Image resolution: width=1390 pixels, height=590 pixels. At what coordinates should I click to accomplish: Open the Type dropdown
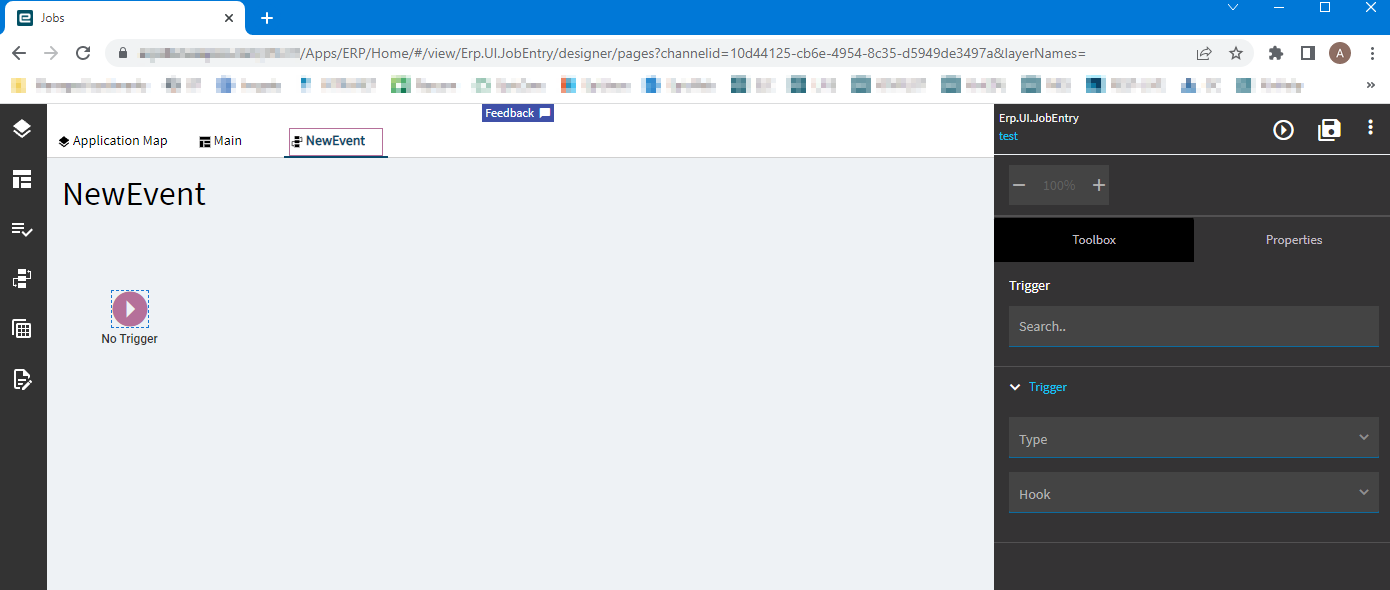point(1193,438)
